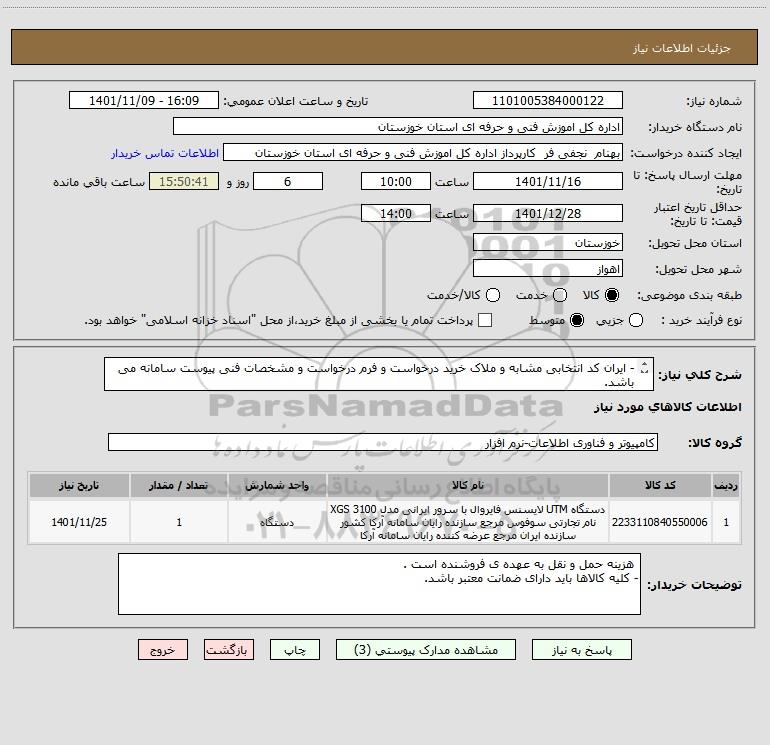Screen dimensions: 770x745
Task: Click the گروه کالا field
Action: (383, 442)
